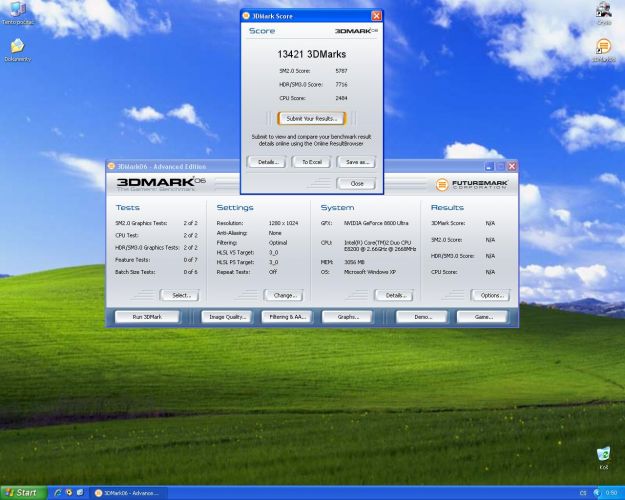
Task: Open the Filtering & AA tool
Action: [287, 317]
